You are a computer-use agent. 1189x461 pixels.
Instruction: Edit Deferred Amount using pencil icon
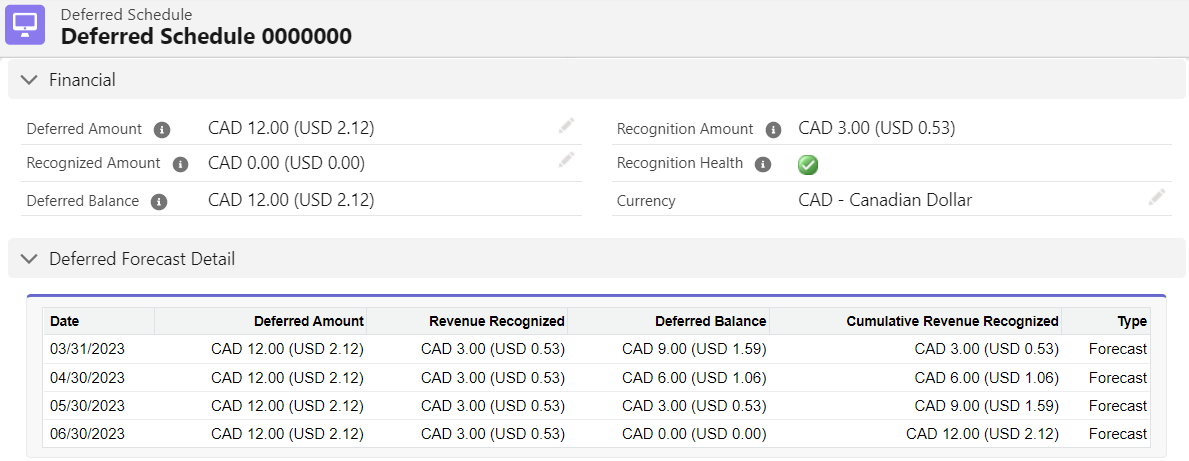[x=567, y=126]
